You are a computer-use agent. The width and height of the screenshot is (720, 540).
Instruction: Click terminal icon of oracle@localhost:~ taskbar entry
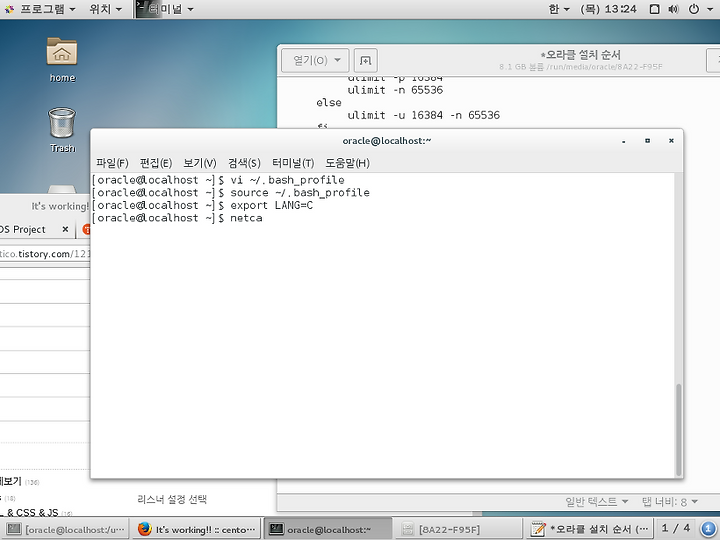tap(276, 529)
